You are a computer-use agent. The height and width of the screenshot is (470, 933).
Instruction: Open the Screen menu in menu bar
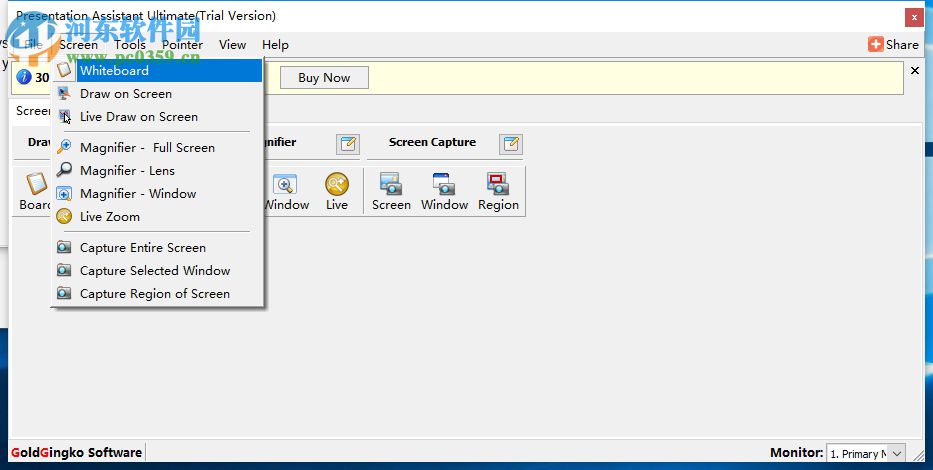(79, 45)
